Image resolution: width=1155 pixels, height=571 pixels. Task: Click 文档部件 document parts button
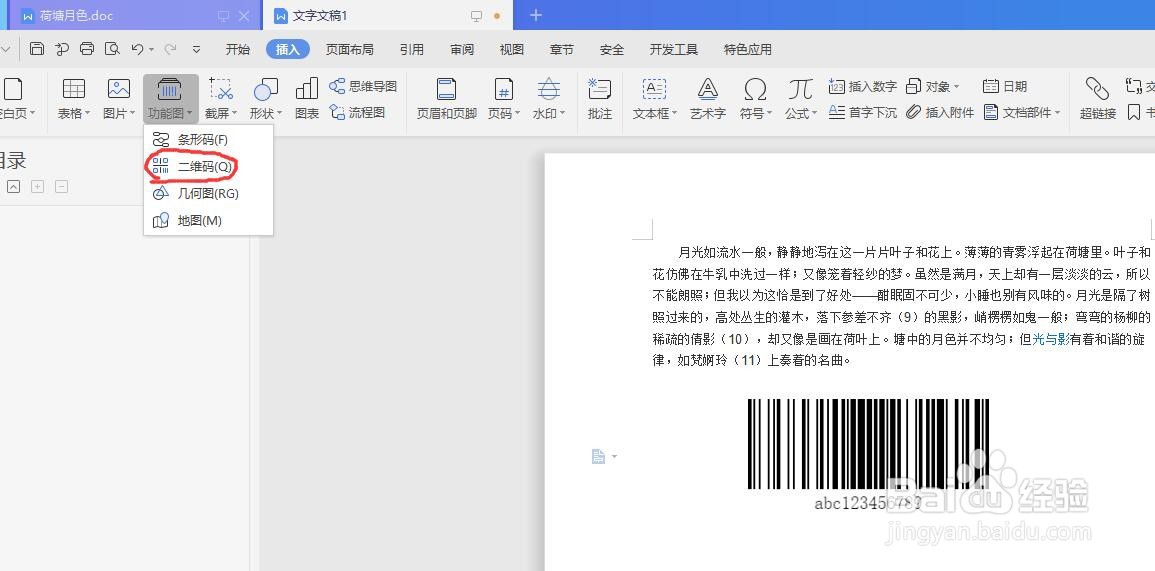(x=1022, y=112)
